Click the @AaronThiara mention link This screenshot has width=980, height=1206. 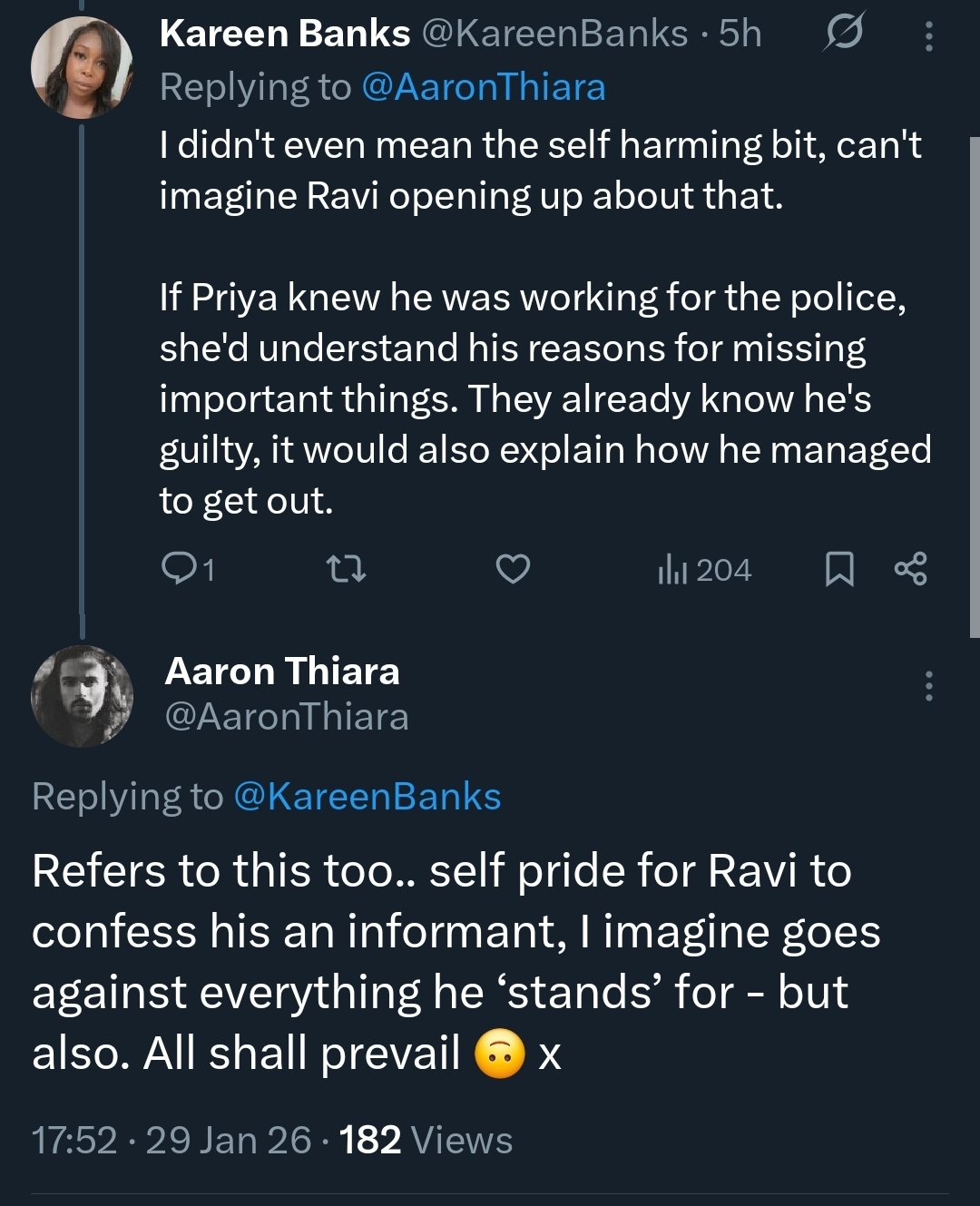(x=483, y=88)
